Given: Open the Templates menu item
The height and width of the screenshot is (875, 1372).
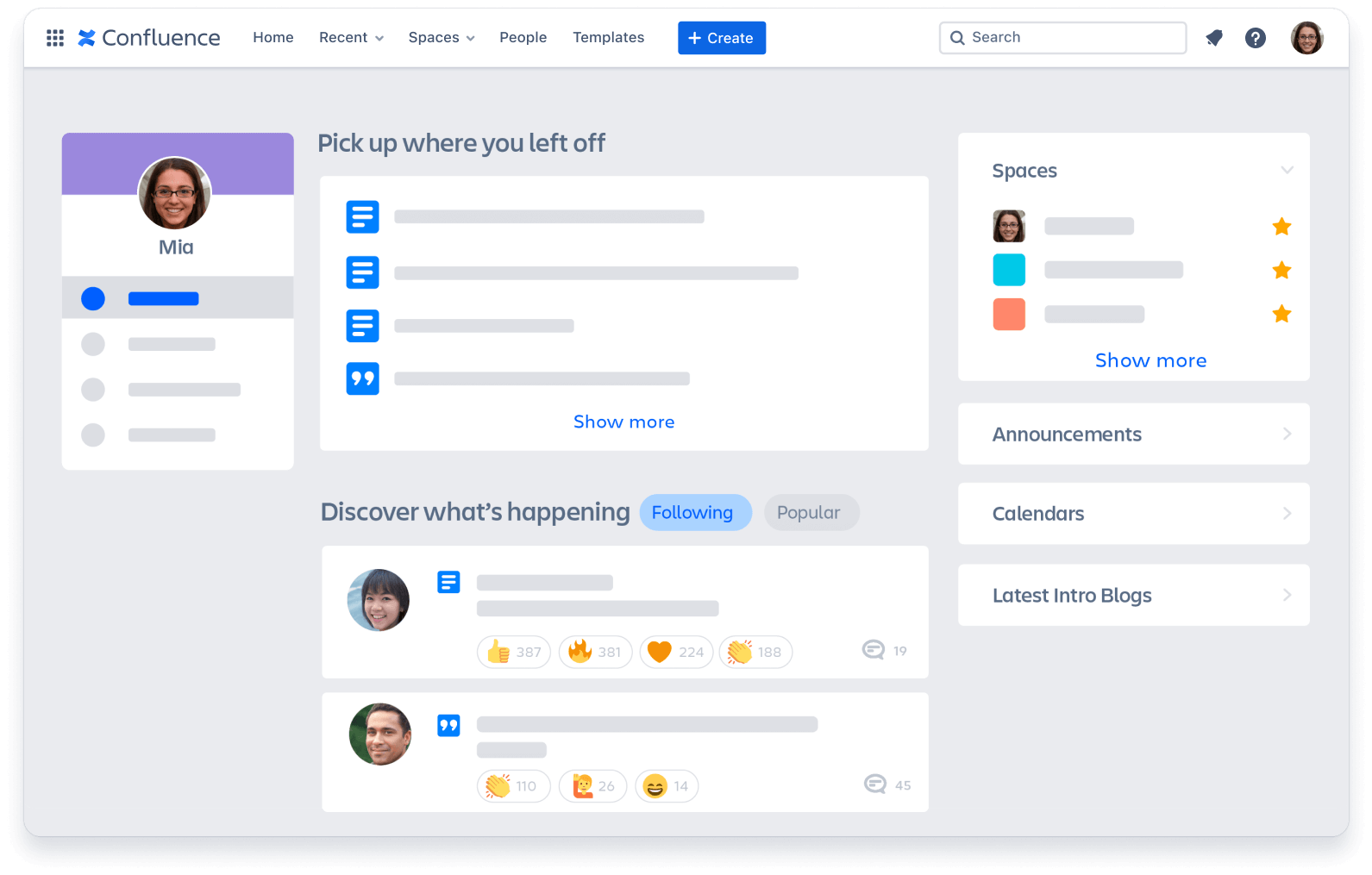Looking at the screenshot, I should click(608, 38).
